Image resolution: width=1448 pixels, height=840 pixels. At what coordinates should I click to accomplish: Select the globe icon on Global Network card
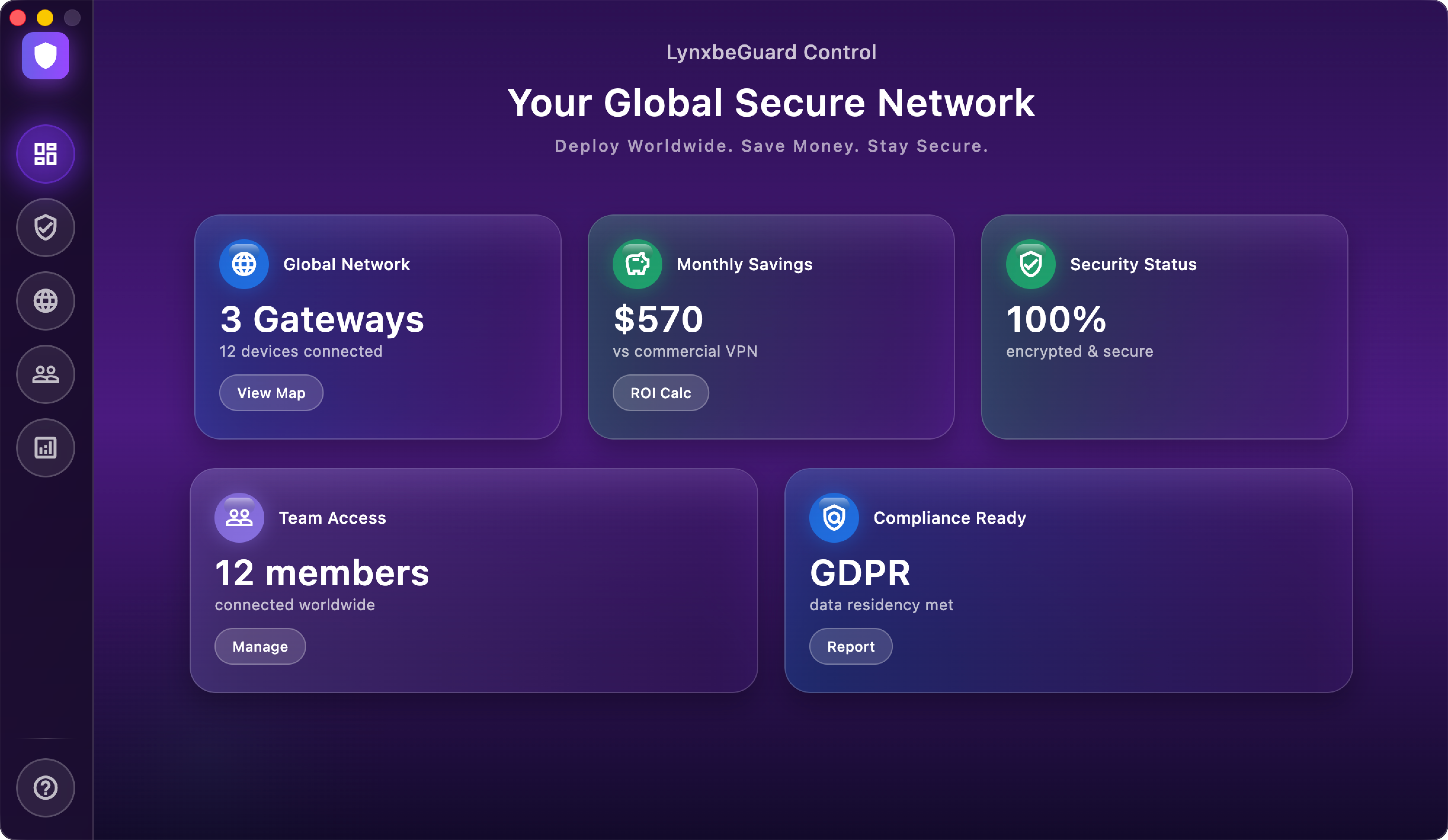click(x=244, y=264)
